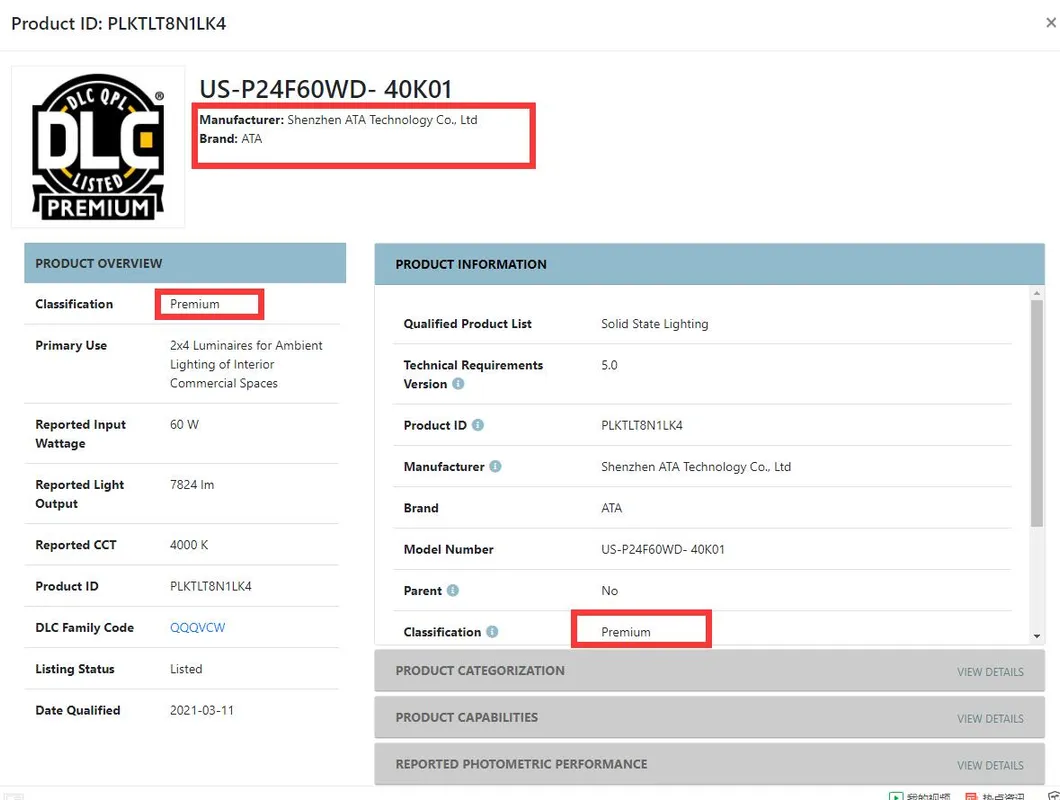
Task: Click the info icon beside Technical Requirements Version
Action: point(458,384)
